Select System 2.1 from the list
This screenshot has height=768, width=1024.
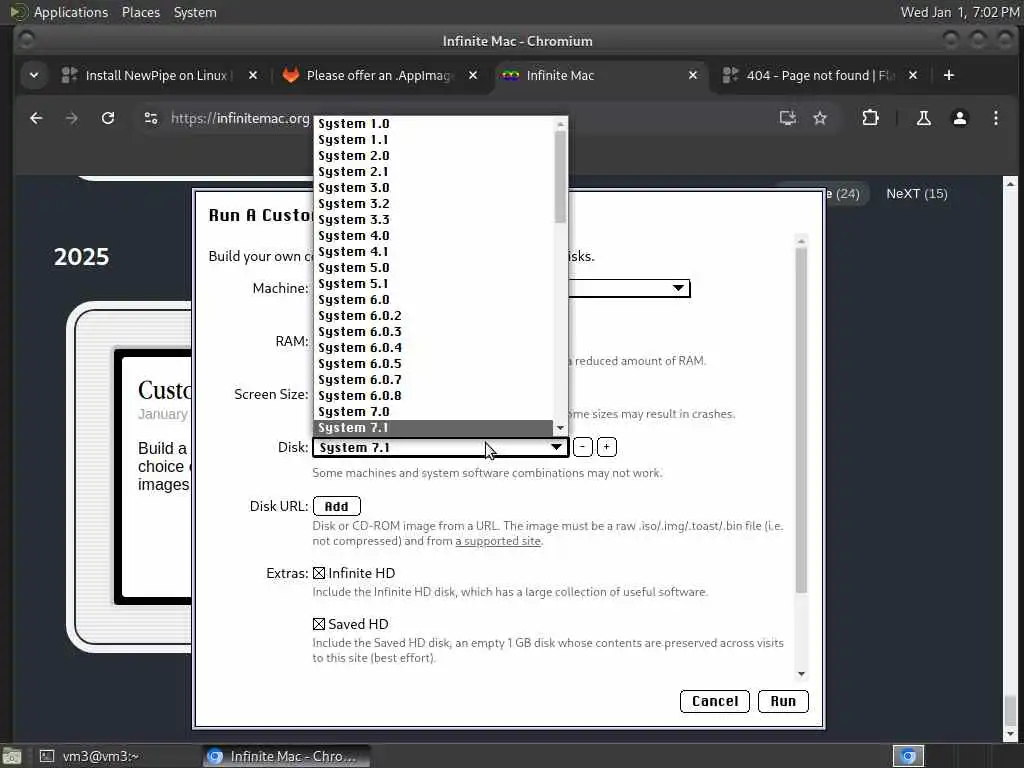434,172
